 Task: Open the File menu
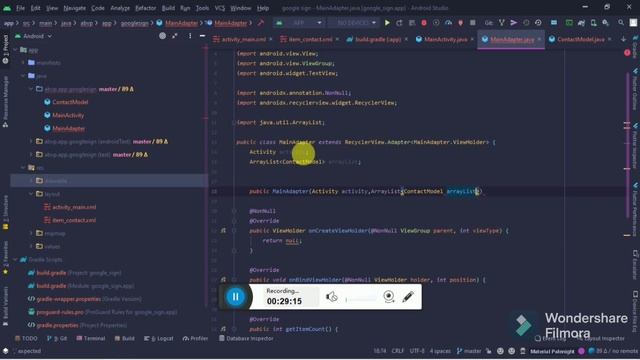tap(20, 8)
